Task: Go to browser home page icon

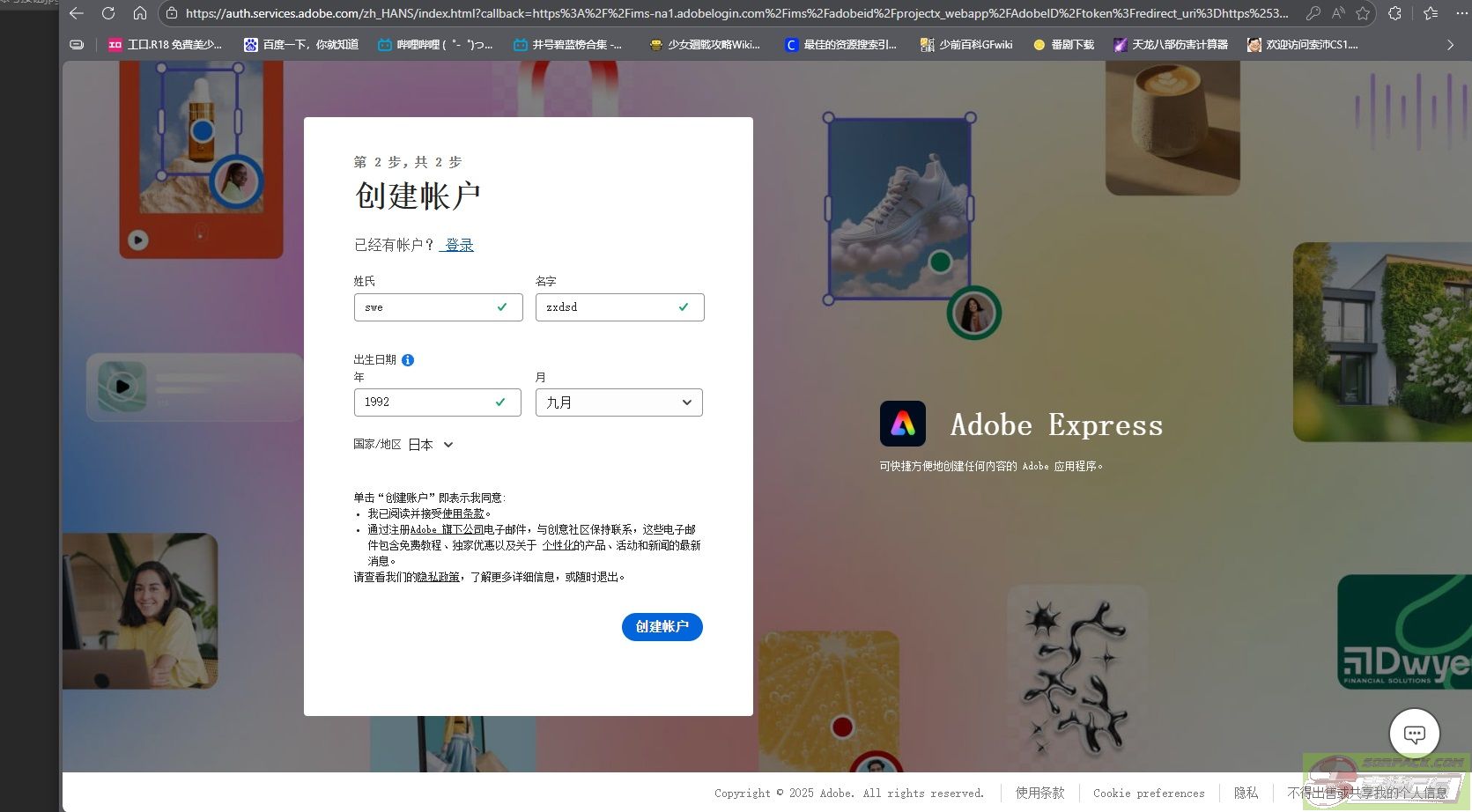Action: [x=140, y=13]
